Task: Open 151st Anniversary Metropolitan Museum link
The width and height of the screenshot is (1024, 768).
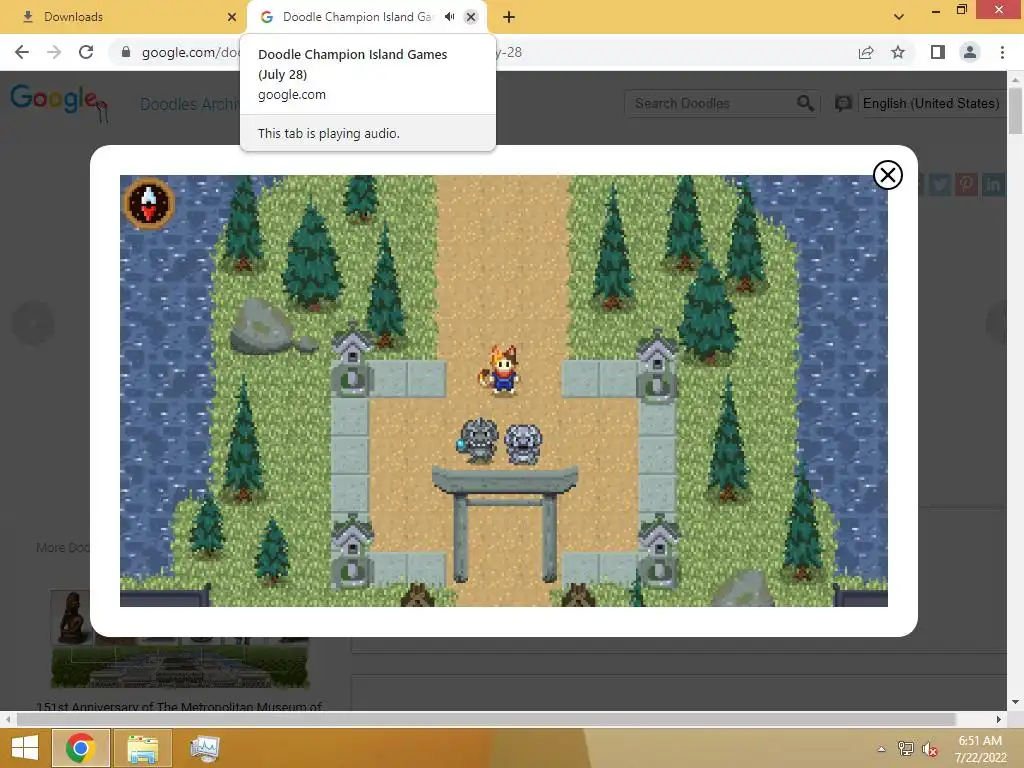Action: click(x=180, y=706)
